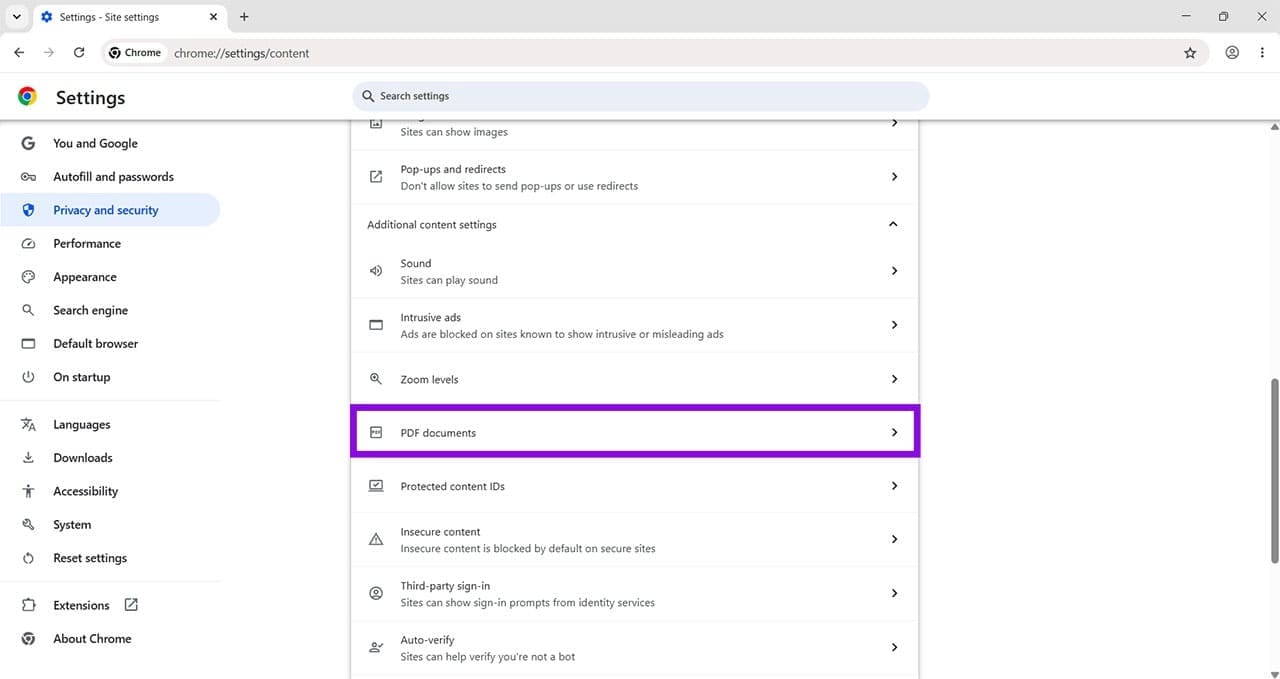The width and height of the screenshot is (1280, 679).
Task: Click the PDF documents file icon
Action: 376,433
